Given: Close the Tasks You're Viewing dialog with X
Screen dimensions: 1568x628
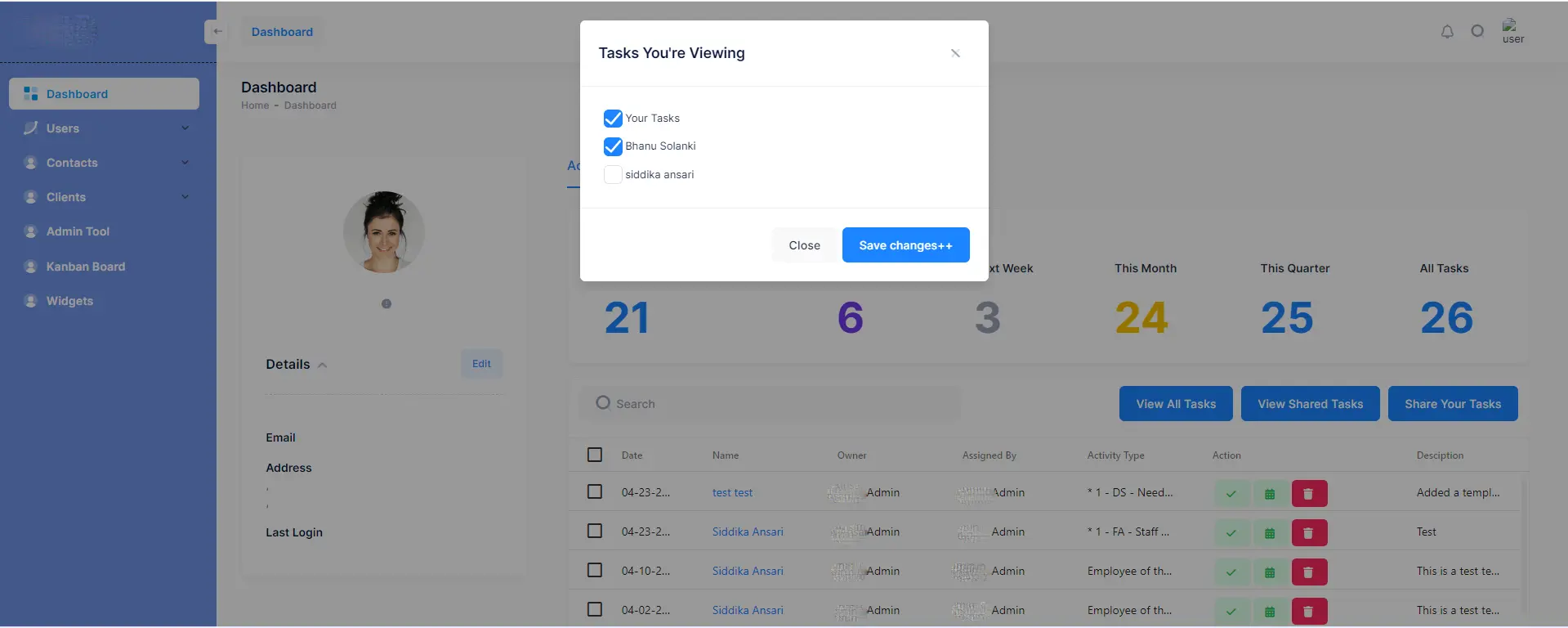Looking at the screenshot, I should (x=955, y=53).
